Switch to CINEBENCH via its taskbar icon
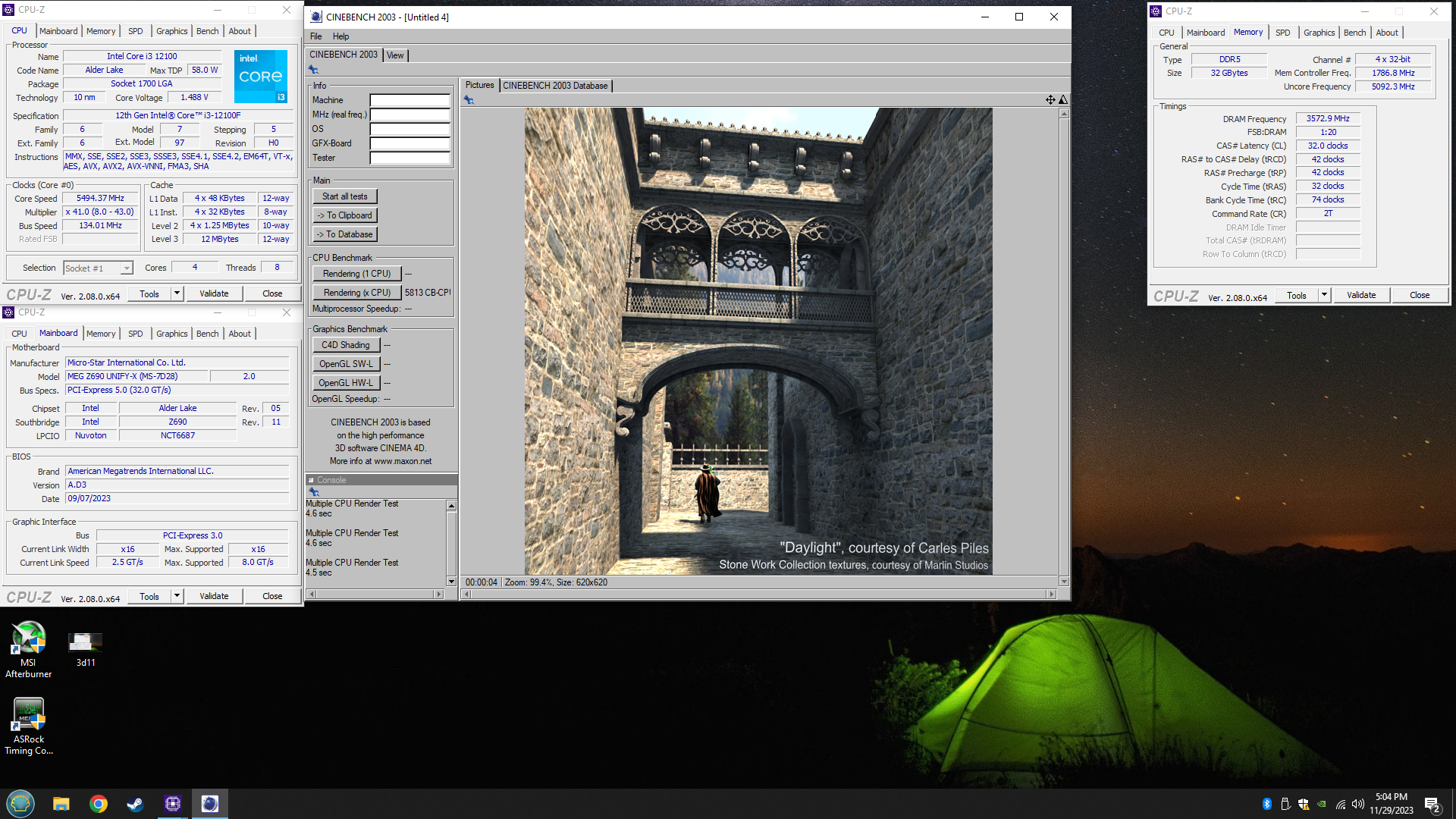Screen dimensions: 1456x819 210,804
